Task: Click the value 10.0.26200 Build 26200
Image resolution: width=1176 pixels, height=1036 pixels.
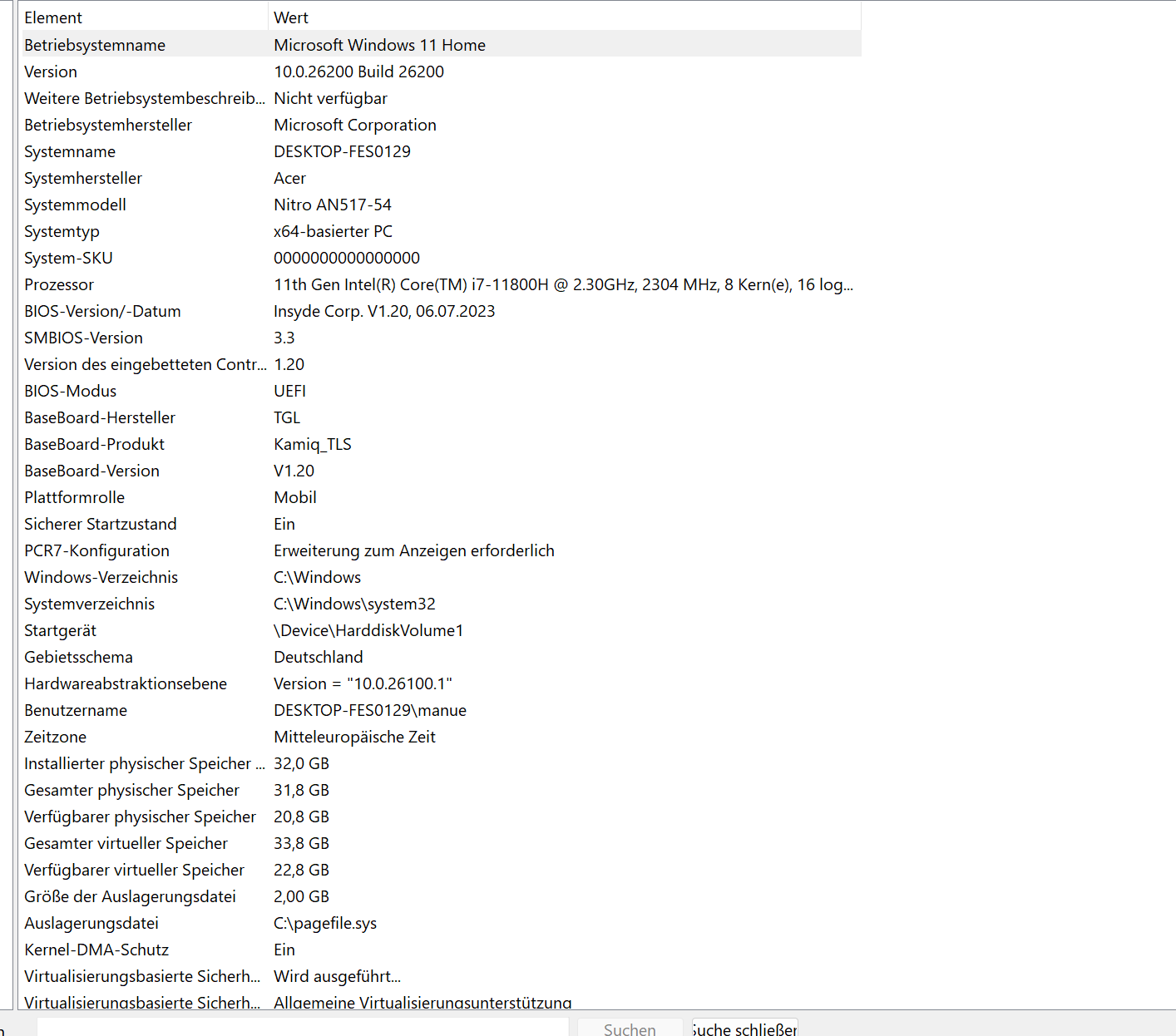Action: [359, 72]
